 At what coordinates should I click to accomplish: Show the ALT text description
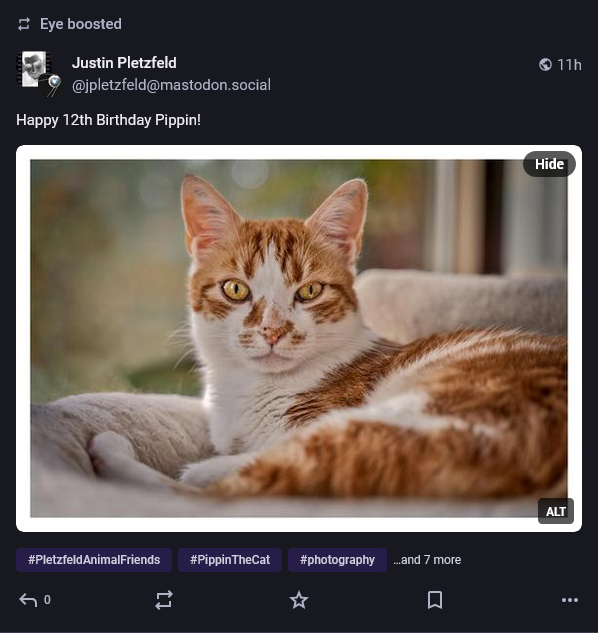(556, 511)
